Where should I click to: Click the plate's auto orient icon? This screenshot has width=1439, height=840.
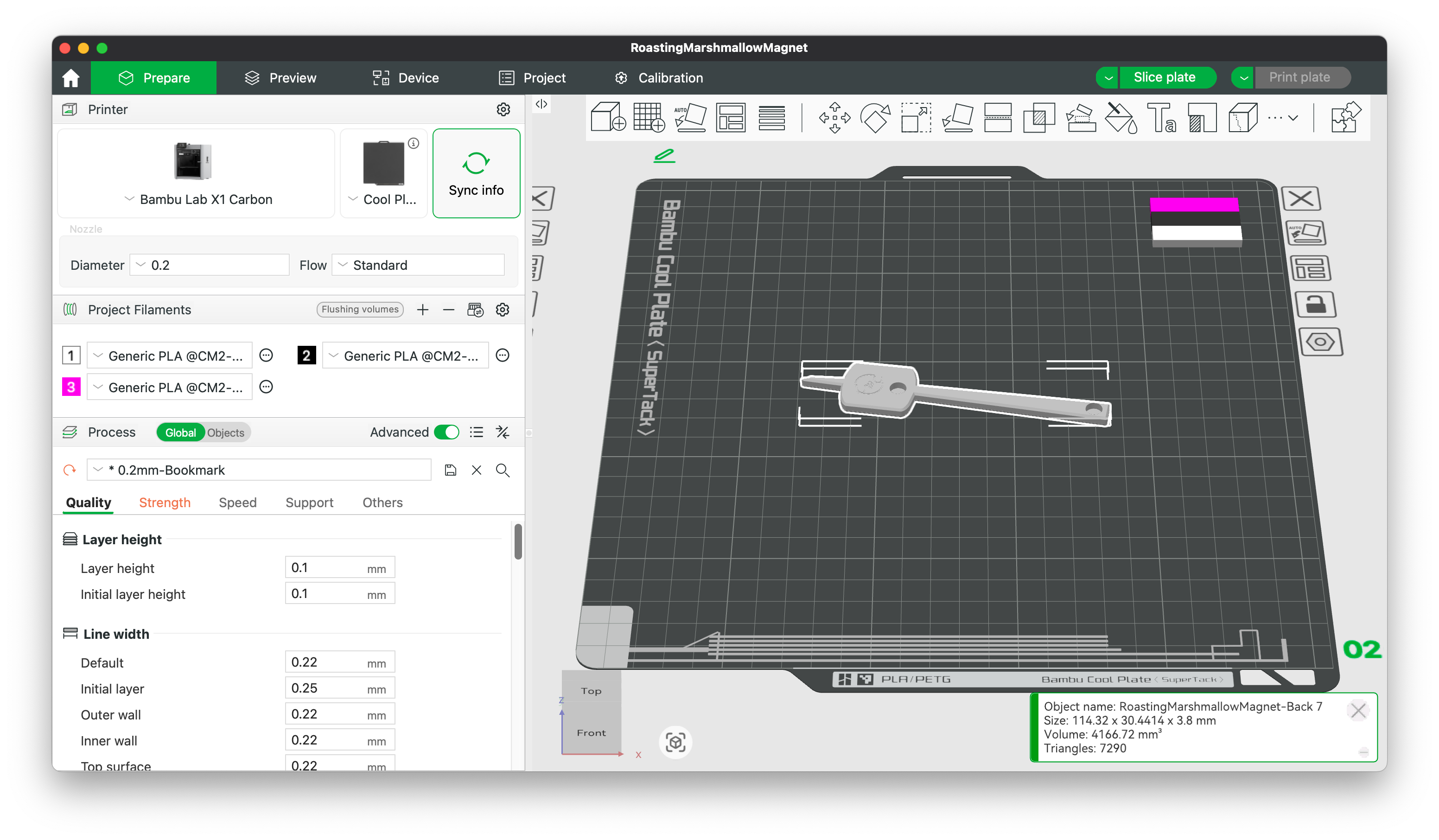pos(1305,233)
